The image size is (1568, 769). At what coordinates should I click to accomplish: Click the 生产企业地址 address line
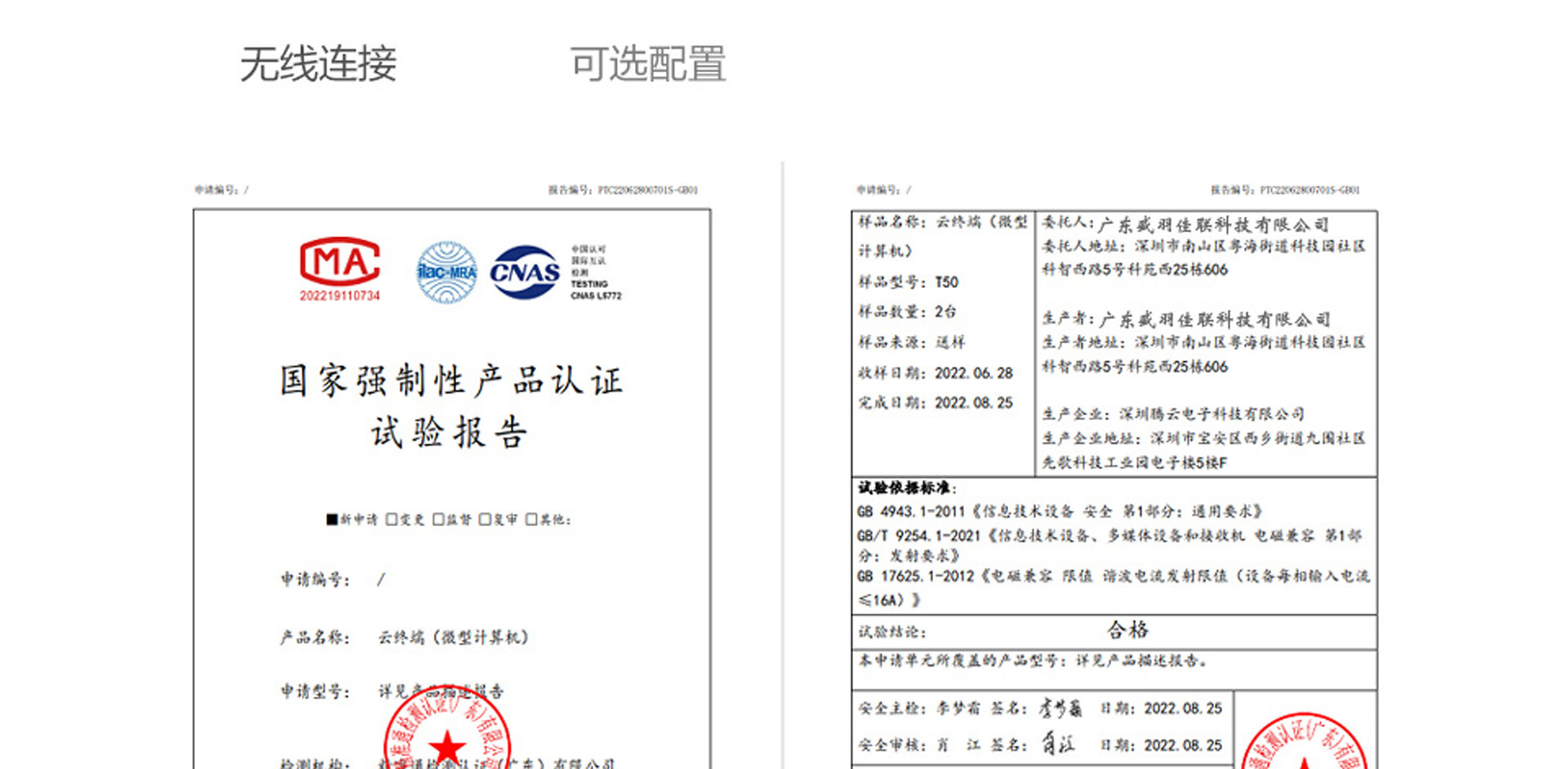click(1203, 450)
